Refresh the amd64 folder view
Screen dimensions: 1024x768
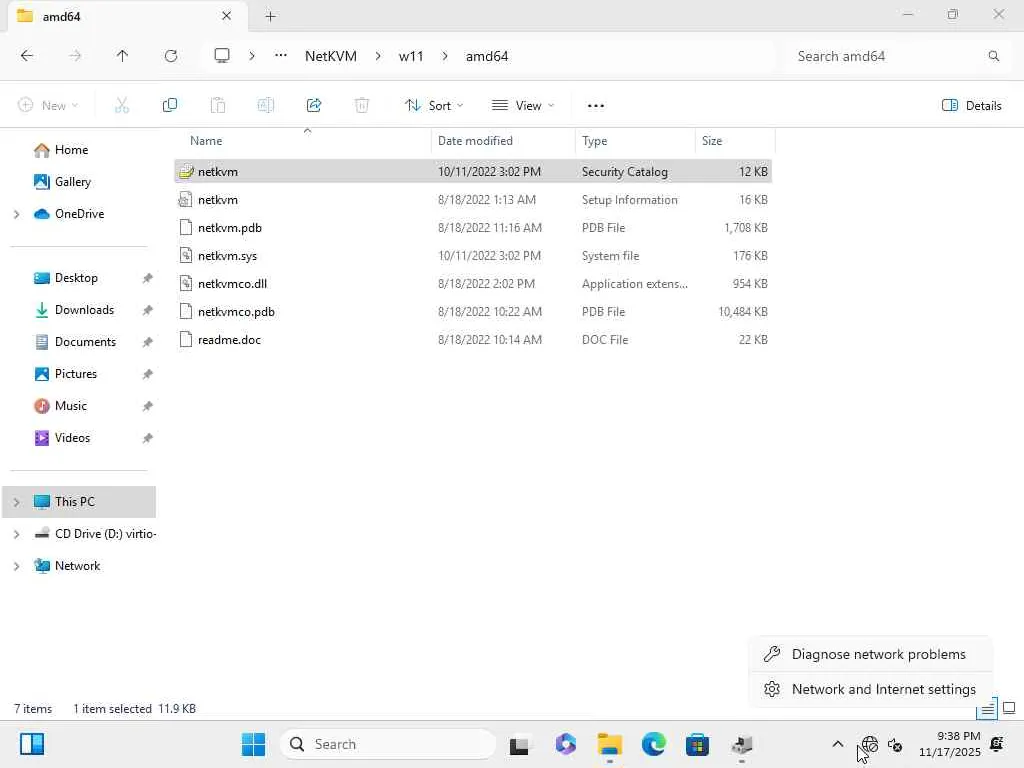(171, 56)
